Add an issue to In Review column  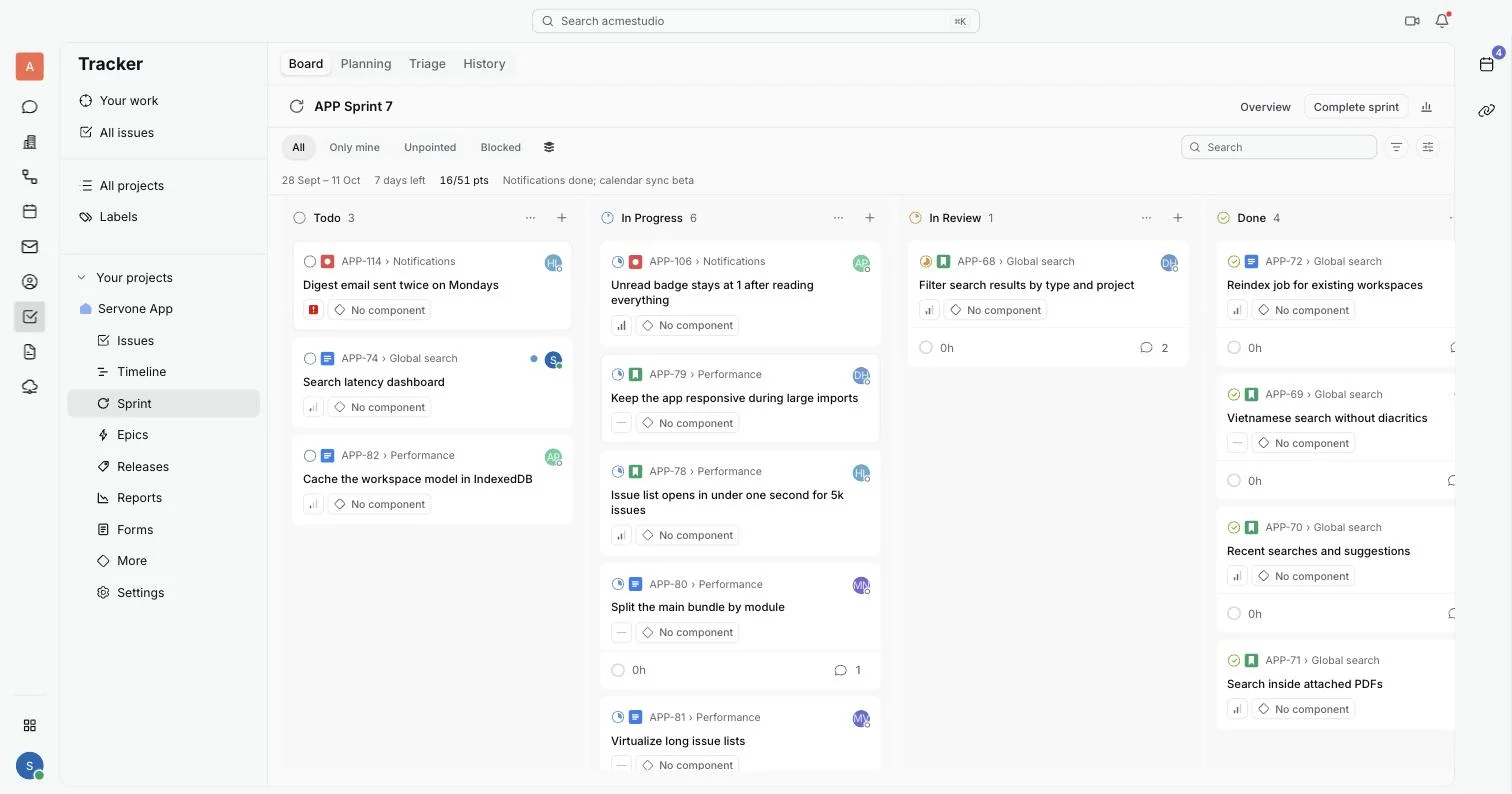(1178, 218)
